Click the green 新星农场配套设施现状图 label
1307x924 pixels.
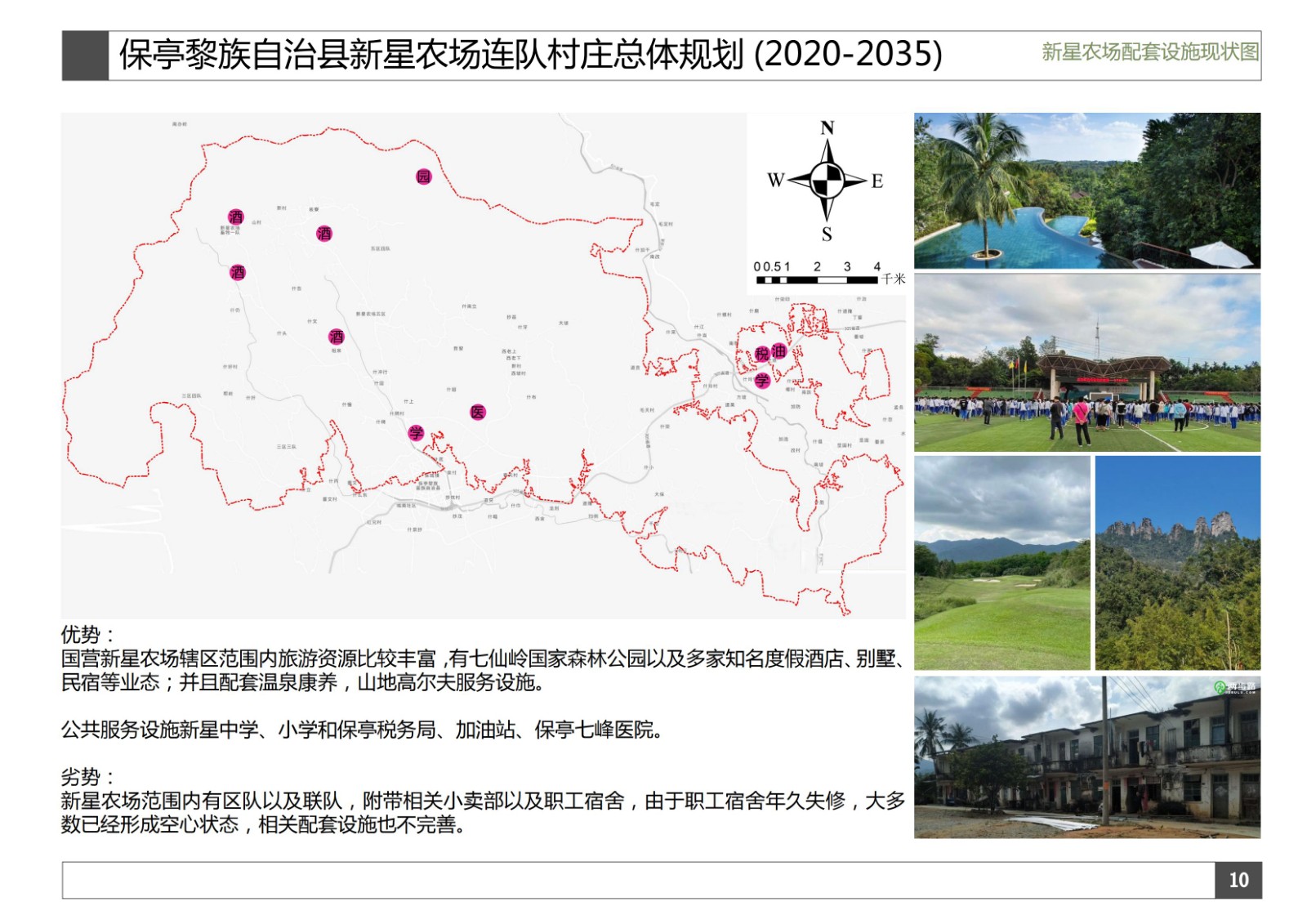pos(1149,52)
